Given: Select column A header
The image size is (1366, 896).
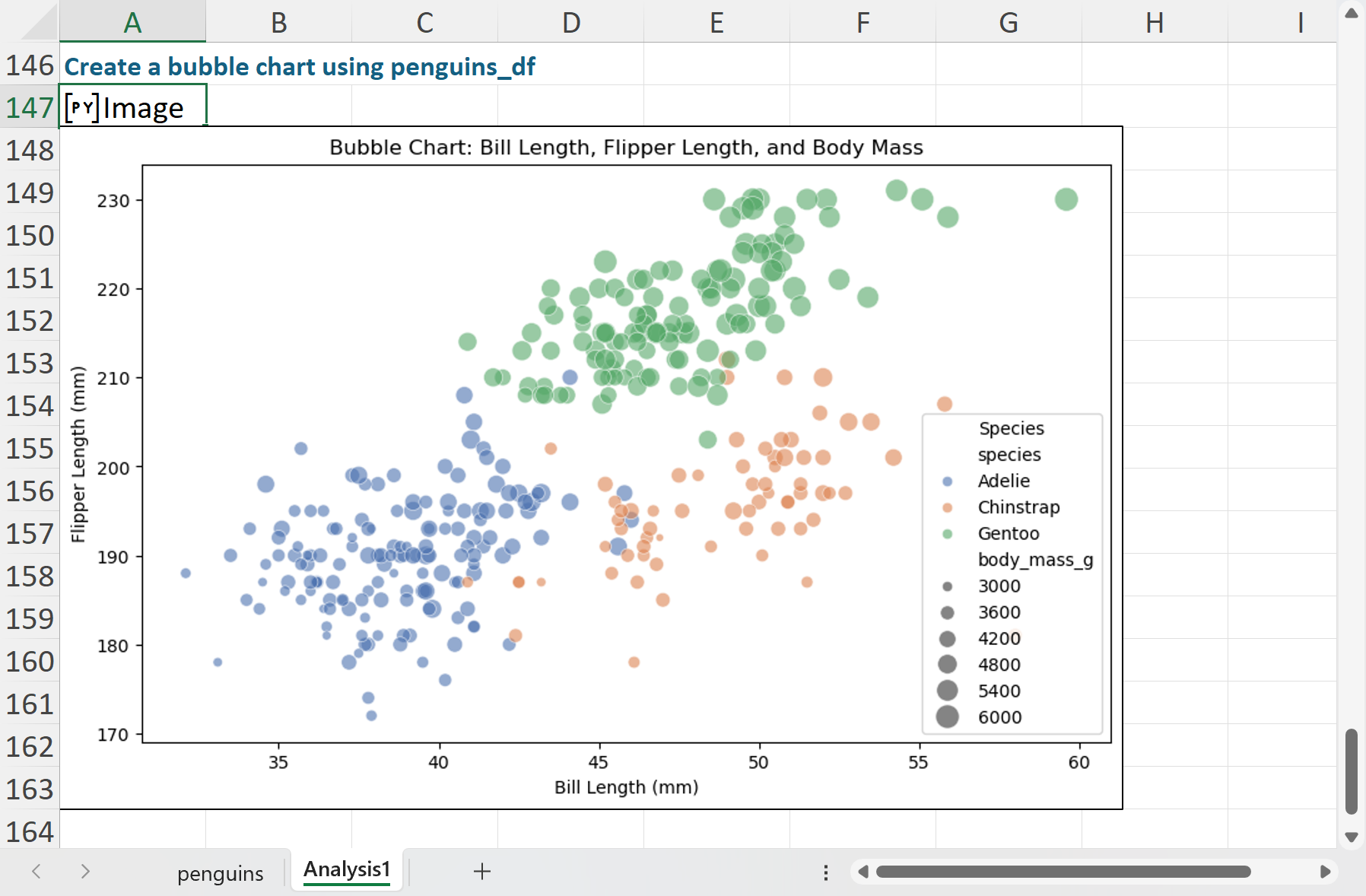Looking at the screenshot, I should tap(132, 23).
